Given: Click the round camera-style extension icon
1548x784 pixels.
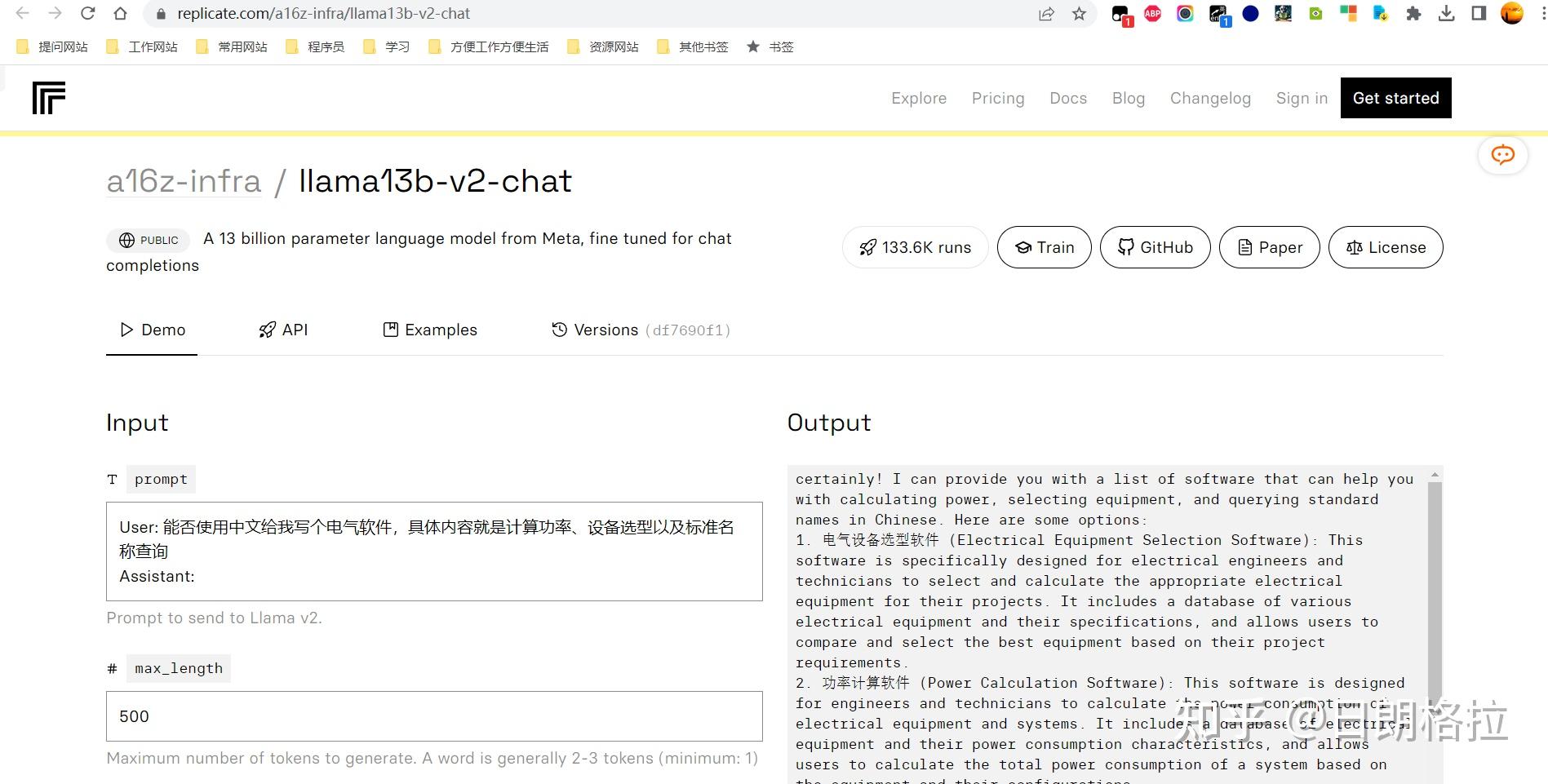Looking at the screenshot, I should point(1185,13).
